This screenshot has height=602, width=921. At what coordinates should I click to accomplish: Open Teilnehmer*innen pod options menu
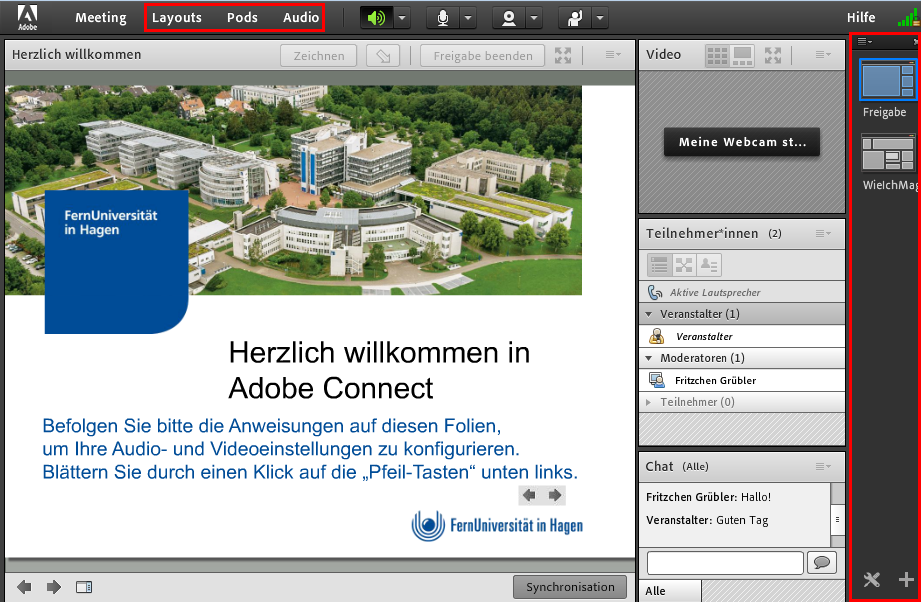click(x=823, y=233)
